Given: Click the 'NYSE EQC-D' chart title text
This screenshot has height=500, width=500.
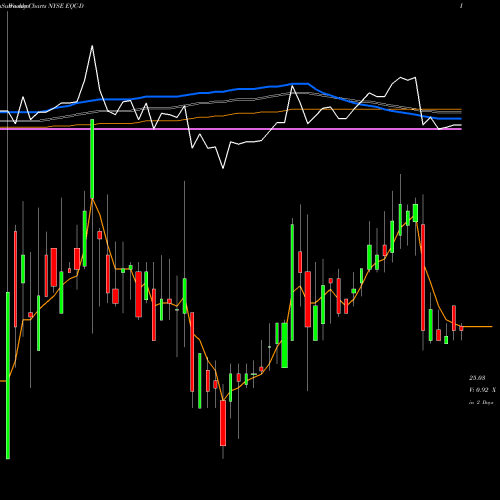Looking at the screenshot, I should (66, 6).
